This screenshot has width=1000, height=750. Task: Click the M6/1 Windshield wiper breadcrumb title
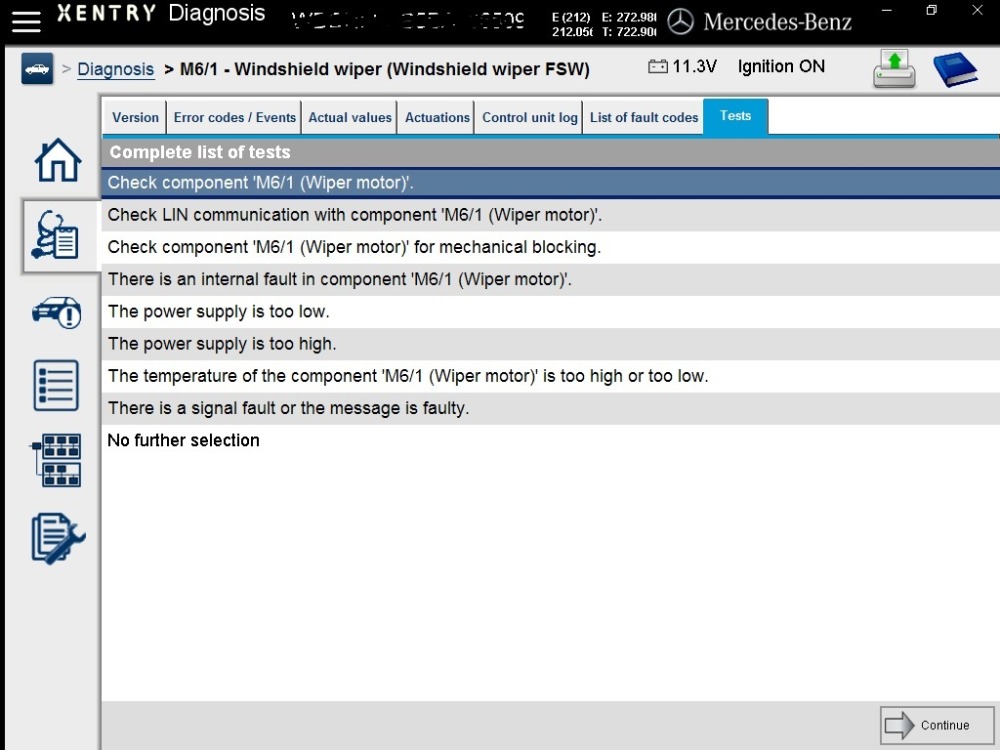click(385, 69)
